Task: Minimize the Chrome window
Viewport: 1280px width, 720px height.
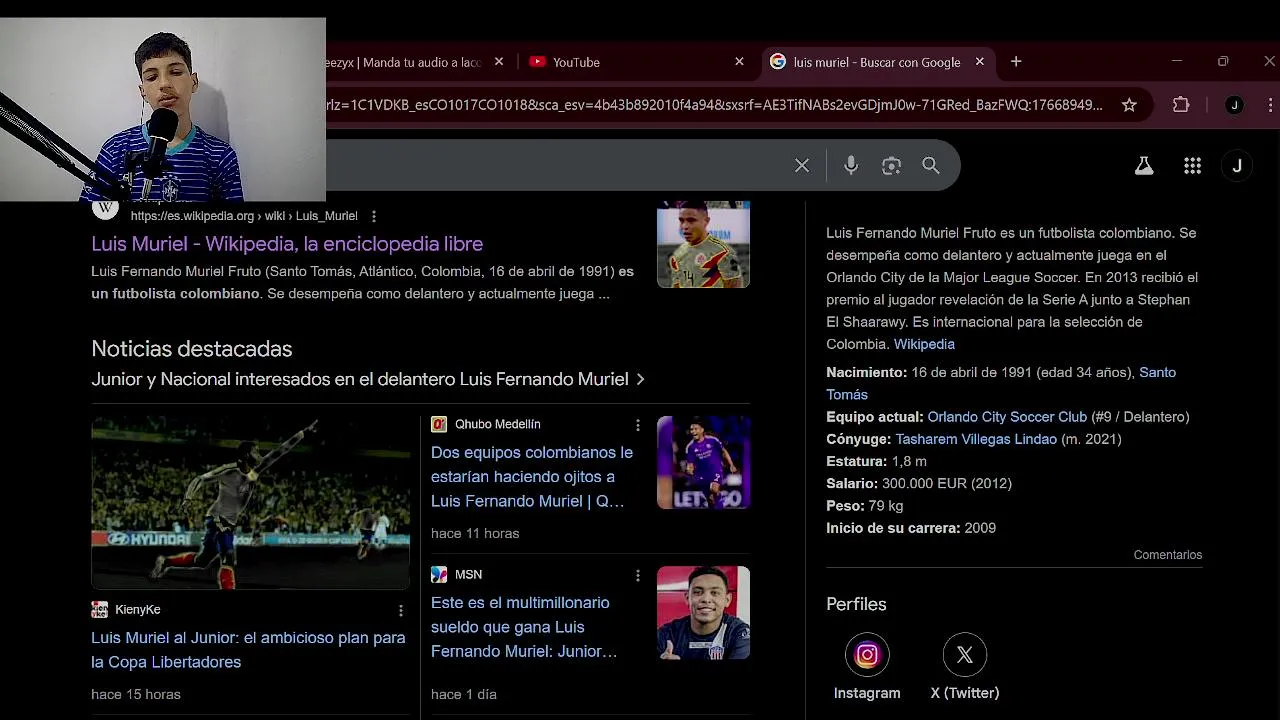Action: click(x=1177, y=61)
